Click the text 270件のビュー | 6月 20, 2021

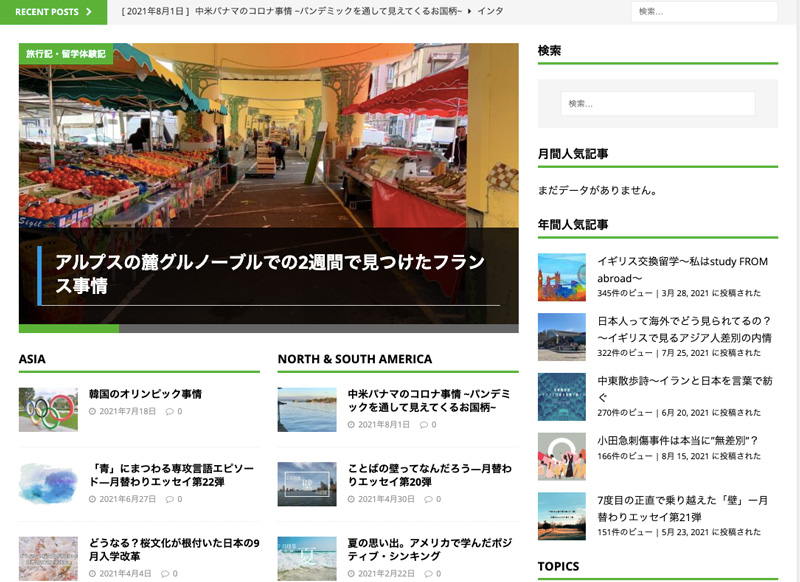coord(679,413)
